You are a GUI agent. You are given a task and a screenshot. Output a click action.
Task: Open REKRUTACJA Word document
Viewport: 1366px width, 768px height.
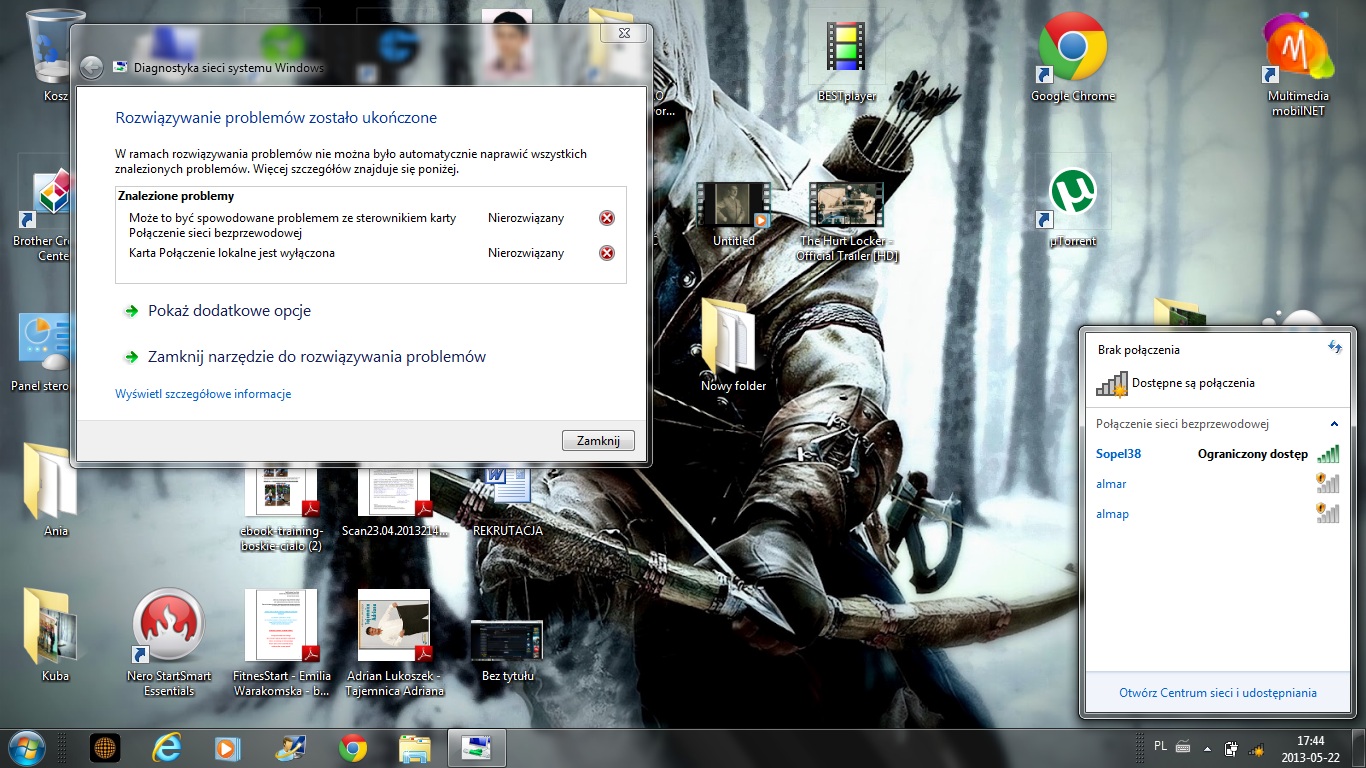point(507,503)
